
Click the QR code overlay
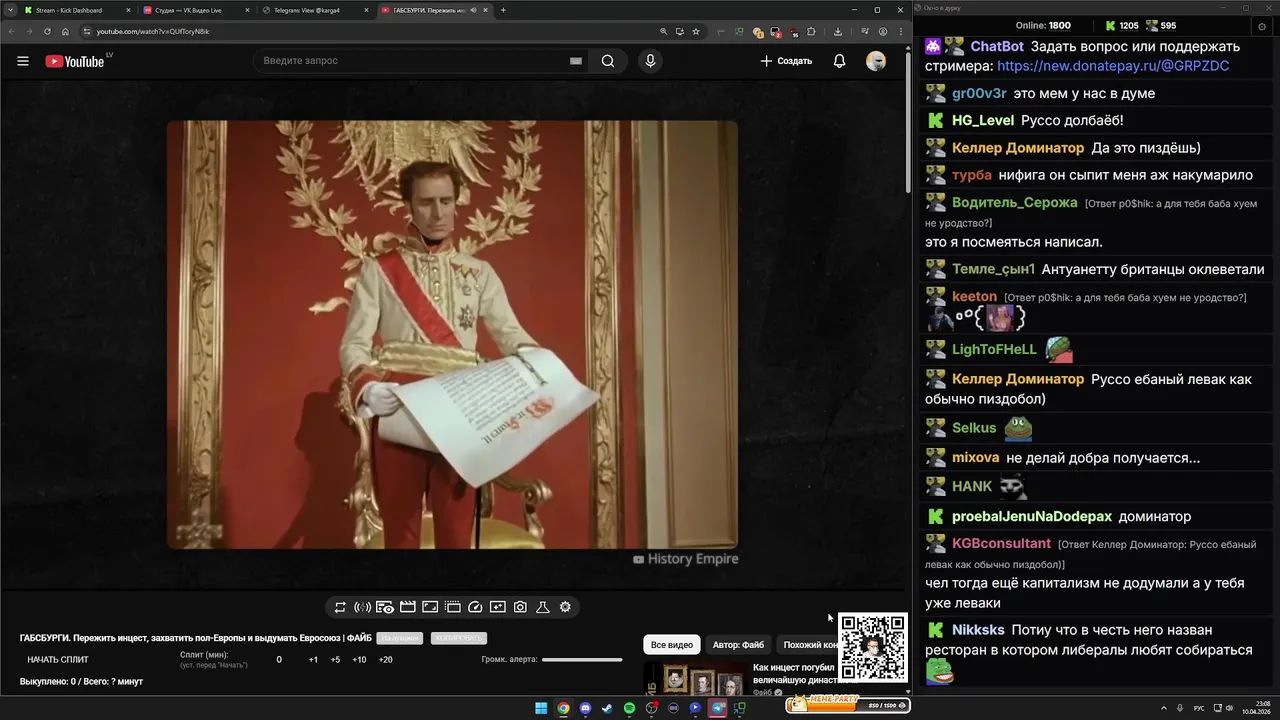pyautogui.click(x=873, y=648)
